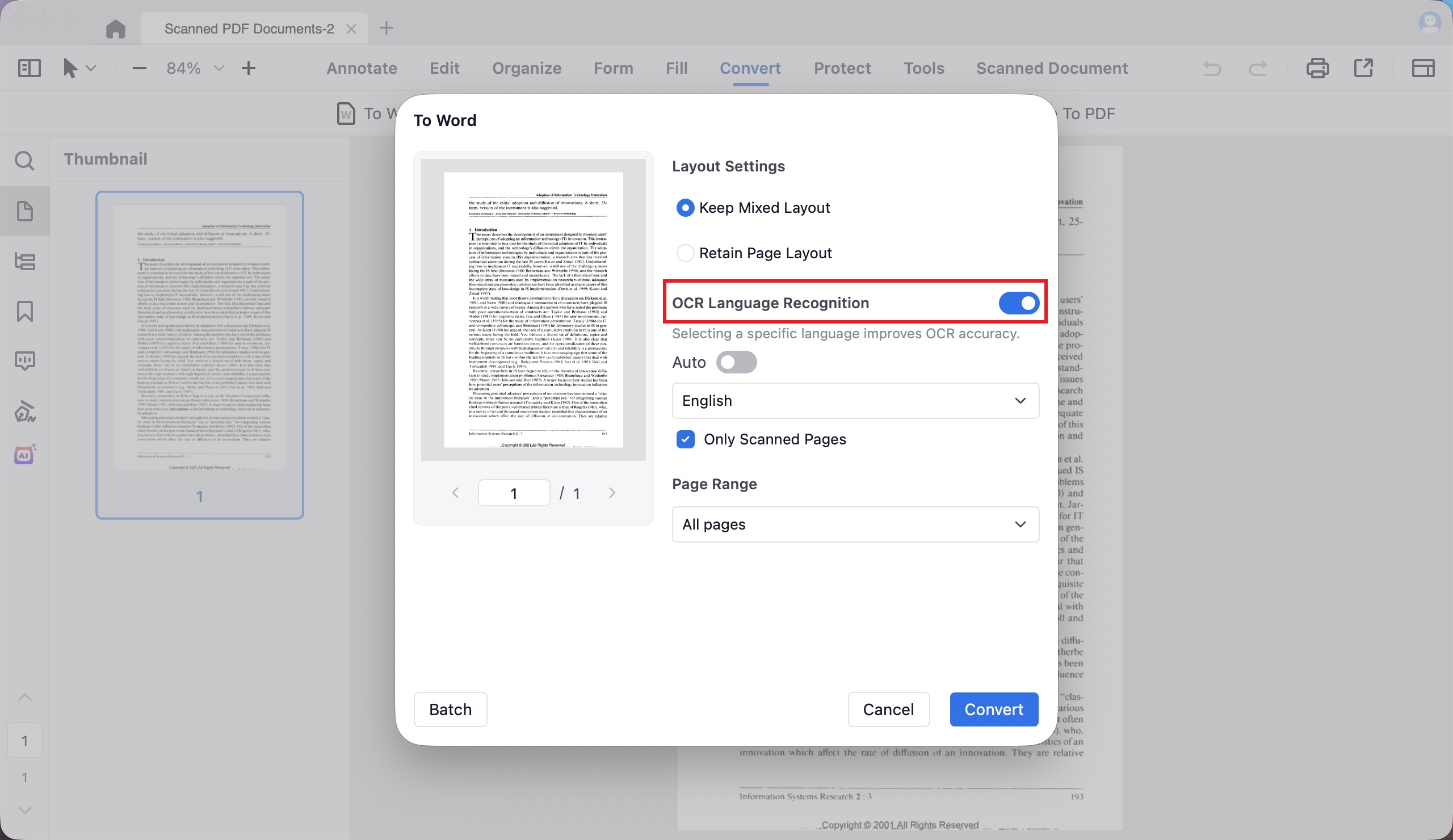The image size is (1453, 840).
Task: Expand the cursor tool dropdown arrow
Action: (x=90, y=68)
